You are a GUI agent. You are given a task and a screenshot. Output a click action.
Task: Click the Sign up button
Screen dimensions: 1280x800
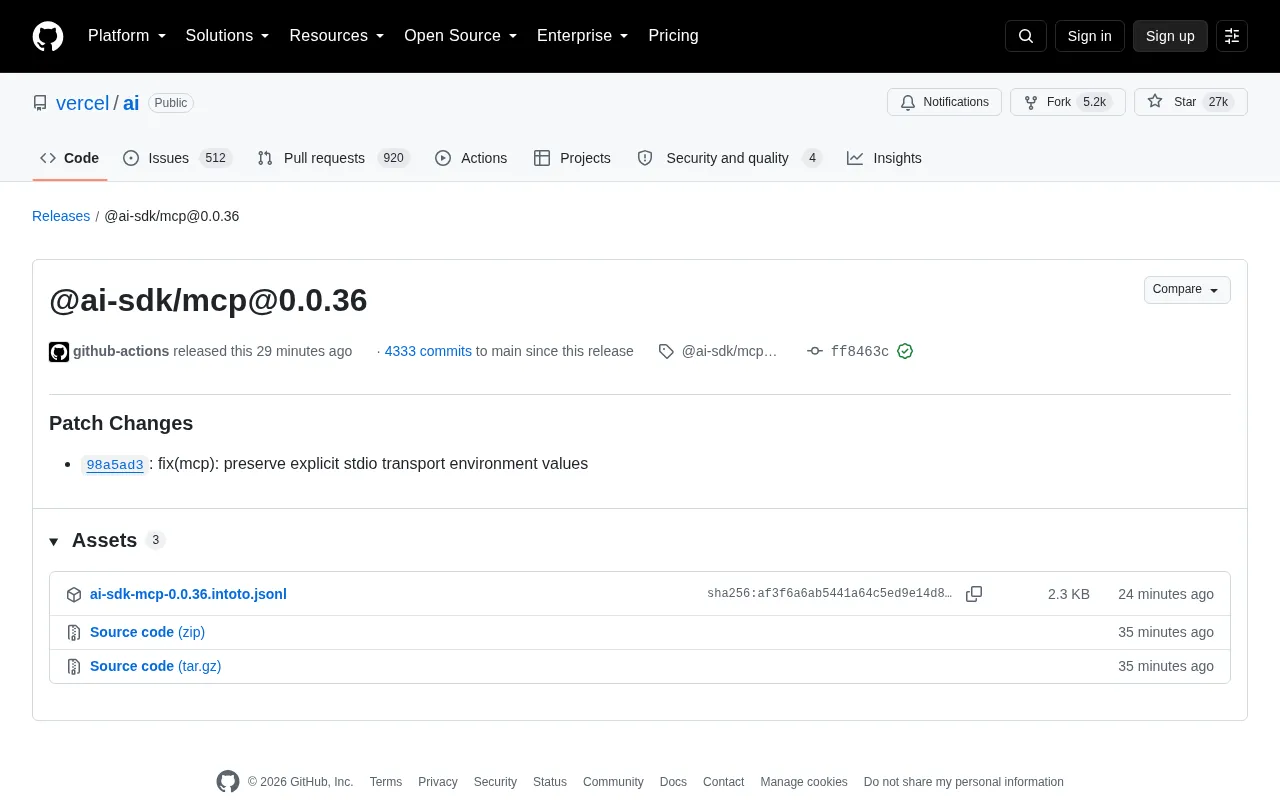tap(1170, 36)
